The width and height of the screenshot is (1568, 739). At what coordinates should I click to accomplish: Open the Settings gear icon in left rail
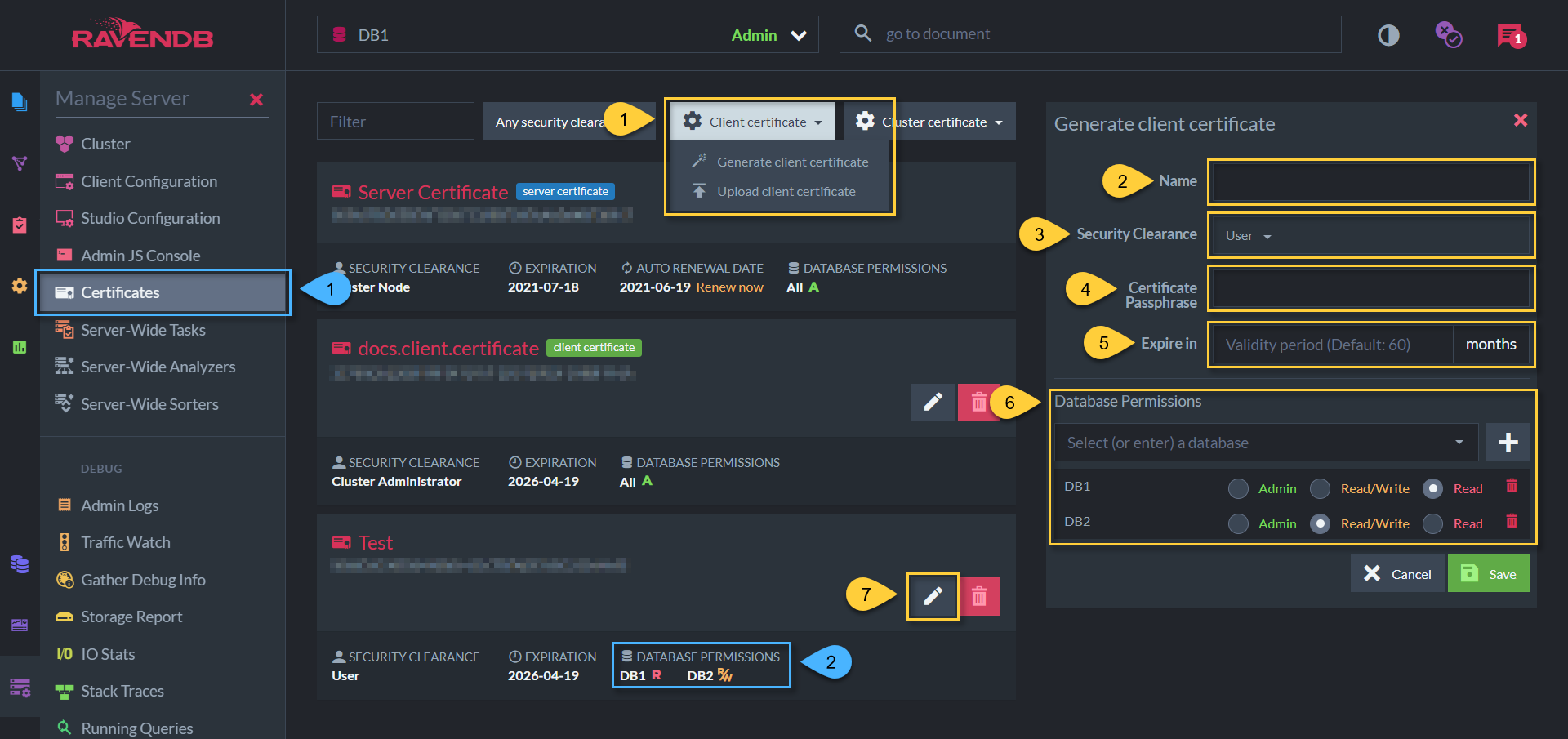(x=20, y=286)
